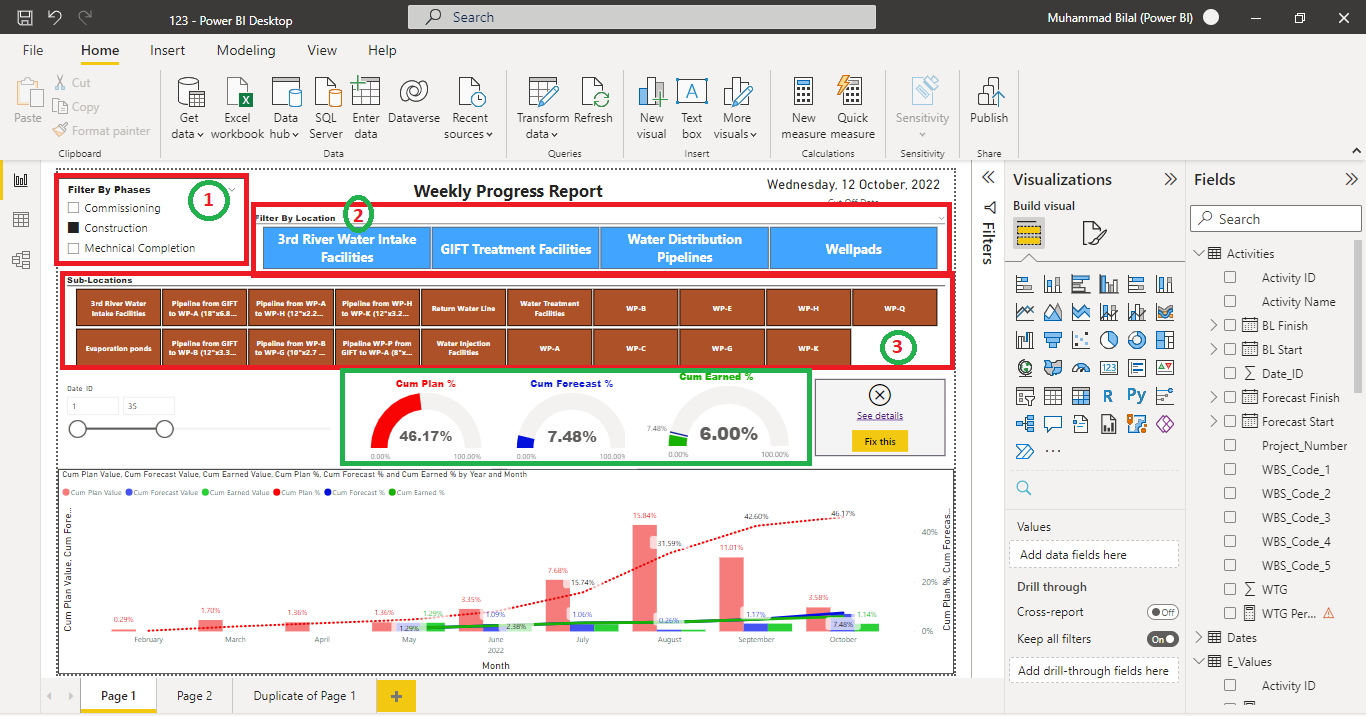Click the left Date ID slider handle

(77, 429)
